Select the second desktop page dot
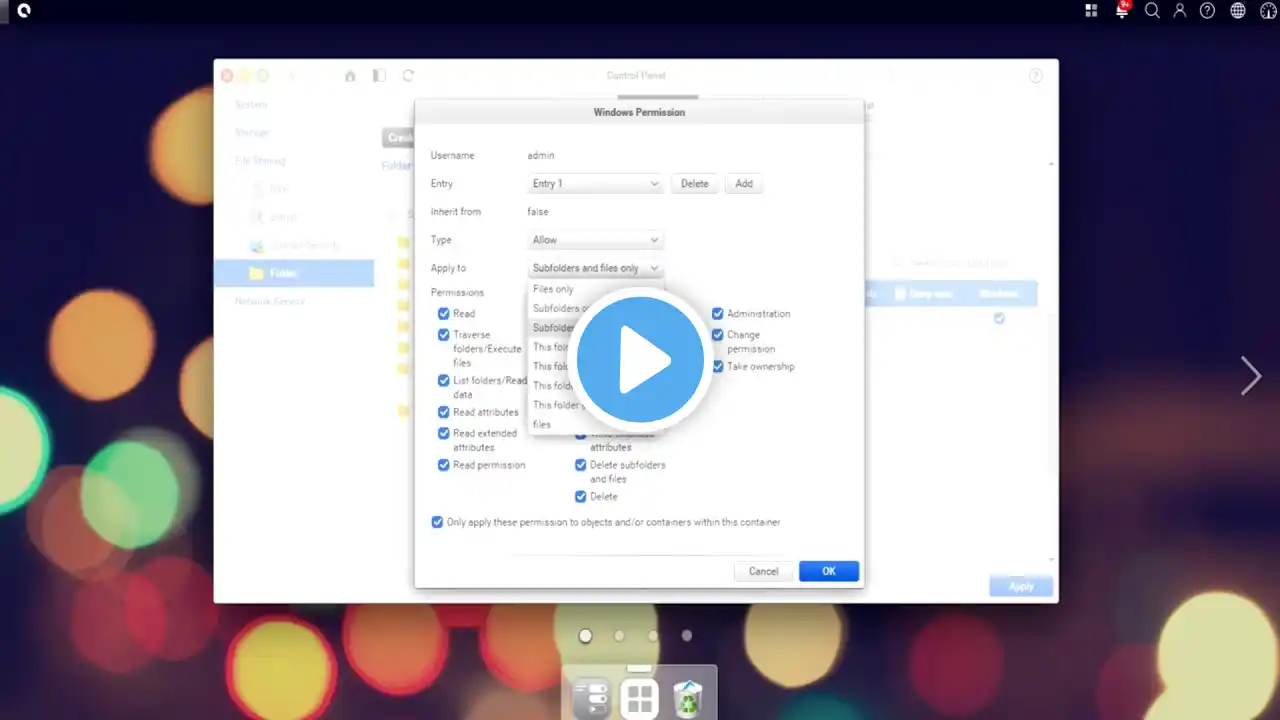This screenshot has height=720, width=1280. tap(619, 635)
